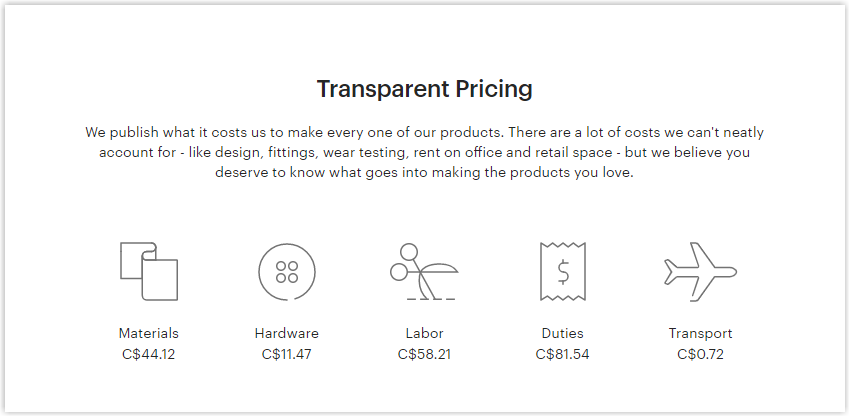The width and height of the screenshot is (850, 417).
Task: Select the Hardware button icon
Action: click(287, 272)
